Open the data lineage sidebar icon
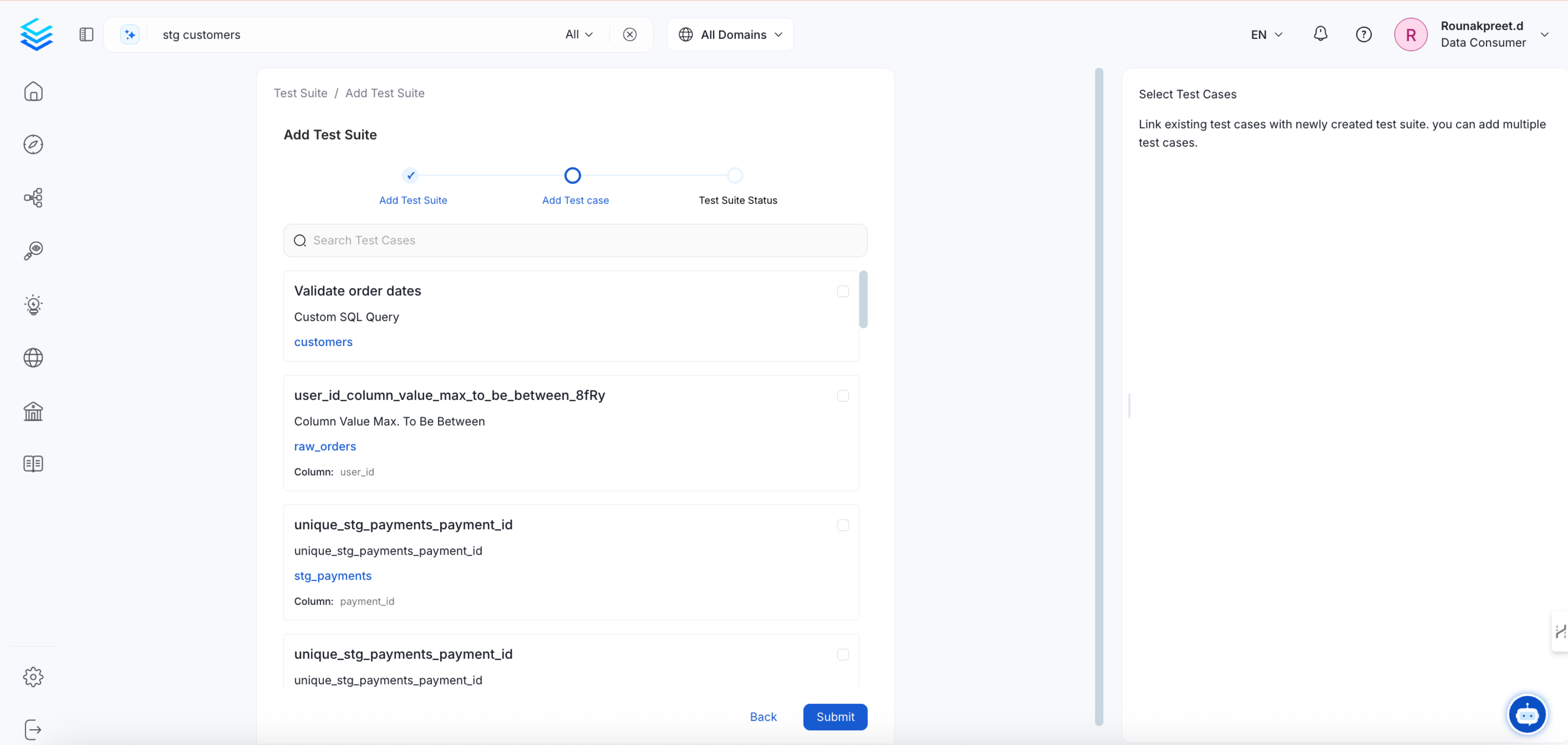 point(34,197)
